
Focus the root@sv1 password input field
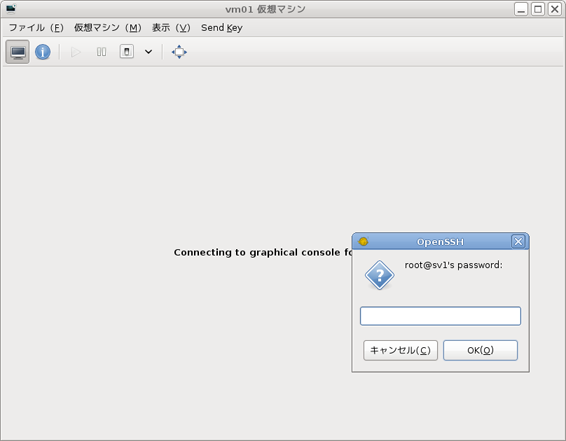coord(440,316)
